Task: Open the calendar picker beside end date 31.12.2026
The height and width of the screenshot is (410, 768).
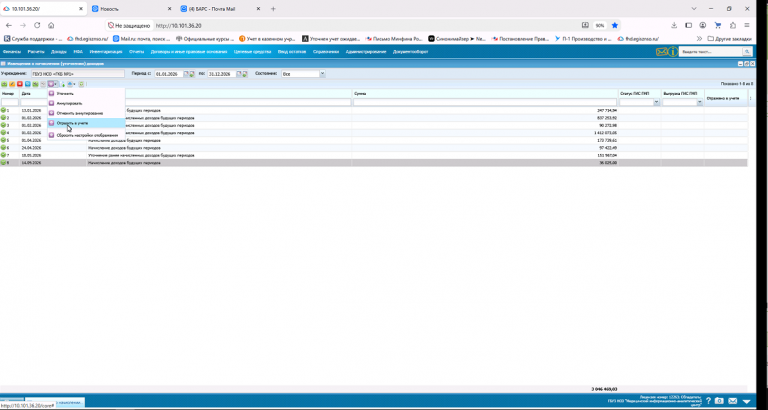Action: pyautogui.click(x=241, y=74)
